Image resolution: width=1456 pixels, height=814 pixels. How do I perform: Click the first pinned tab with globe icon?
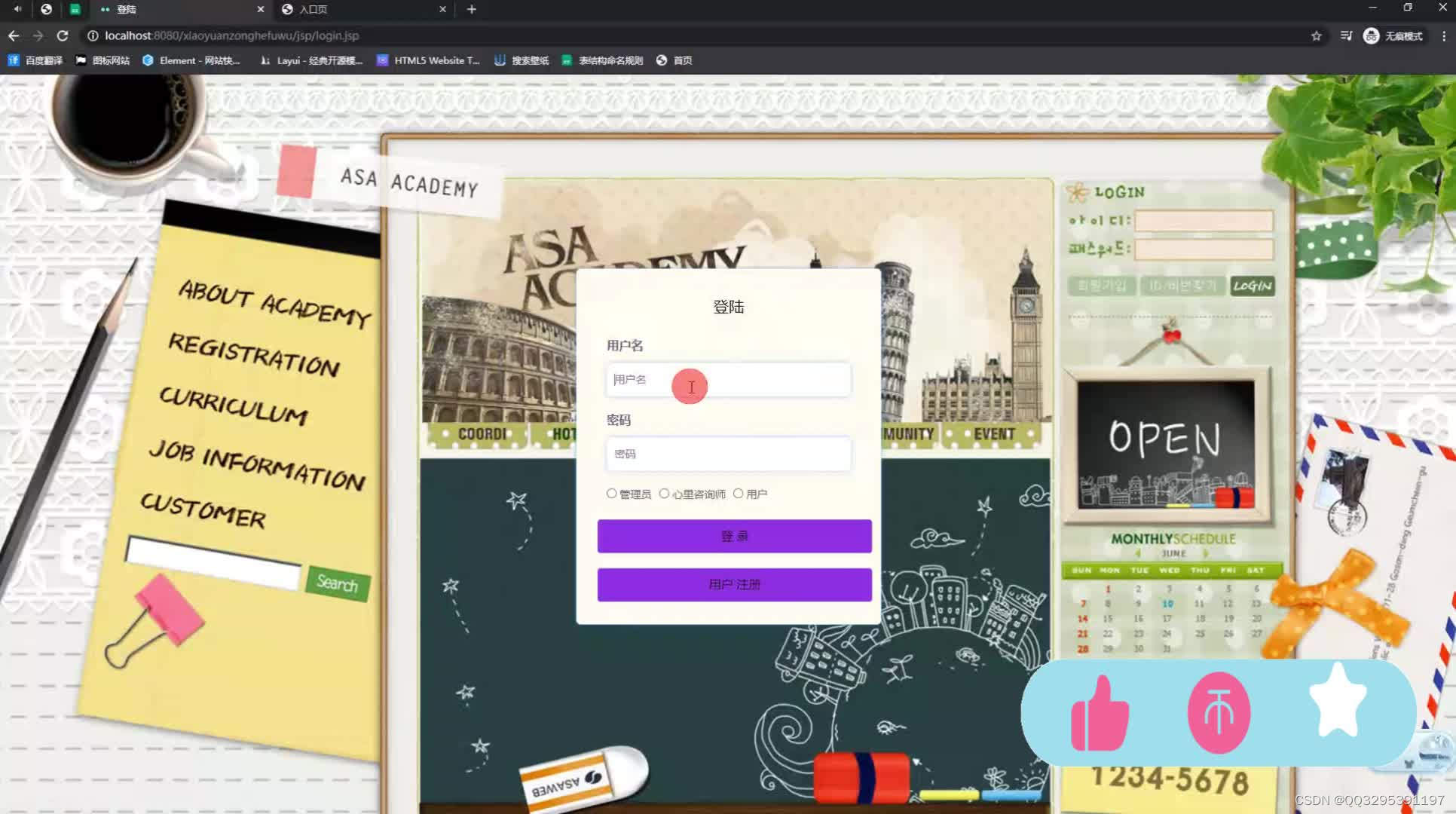point(46,9)
